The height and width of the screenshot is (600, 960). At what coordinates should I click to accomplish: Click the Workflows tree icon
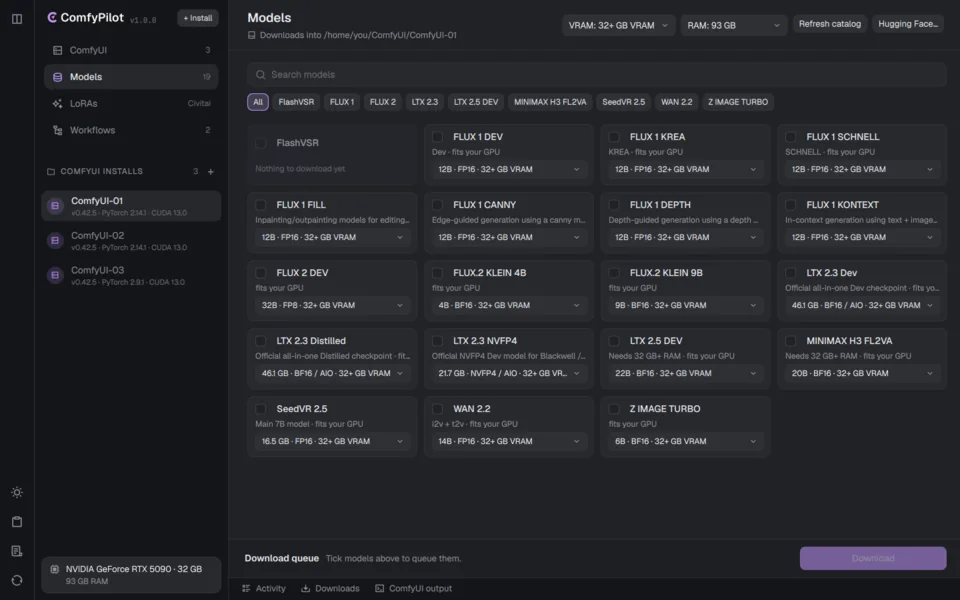click(x=58, y=130)
